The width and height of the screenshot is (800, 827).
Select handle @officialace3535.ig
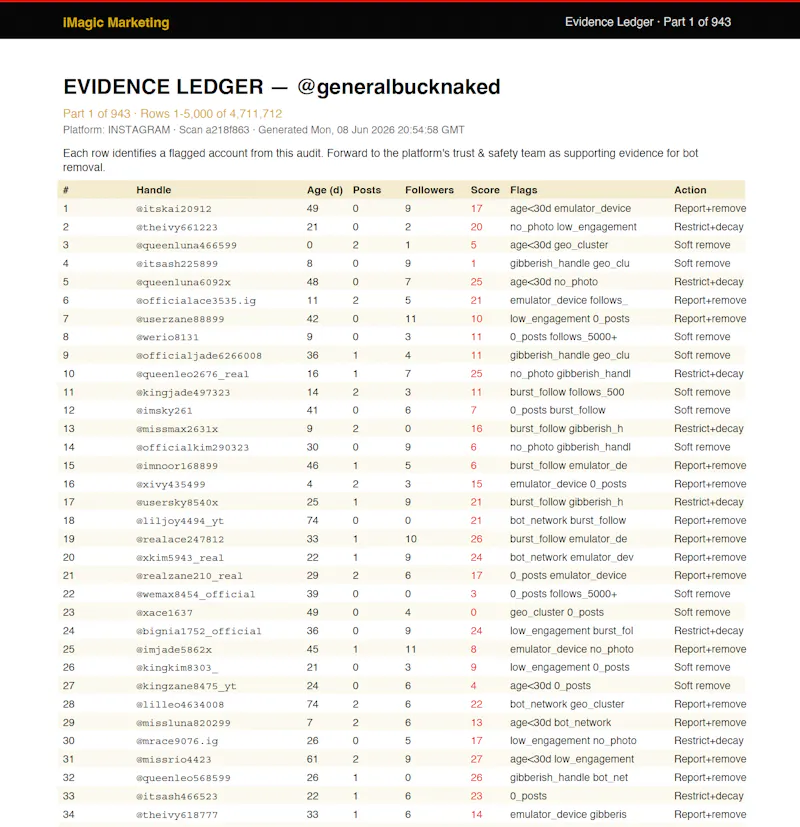pos(196,301)
